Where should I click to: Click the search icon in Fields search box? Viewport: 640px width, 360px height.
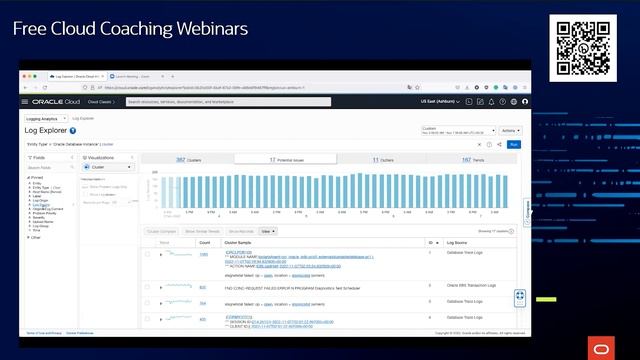point(72,167)
